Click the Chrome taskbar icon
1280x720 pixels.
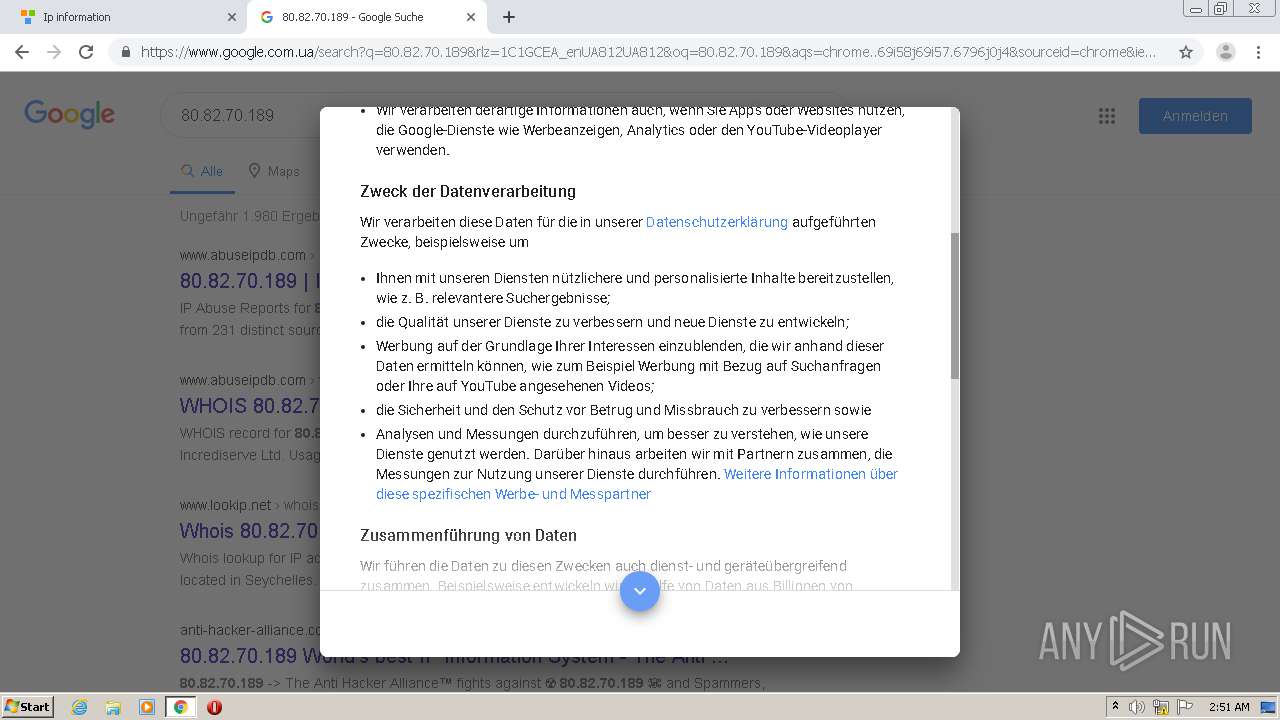(180, 707)
